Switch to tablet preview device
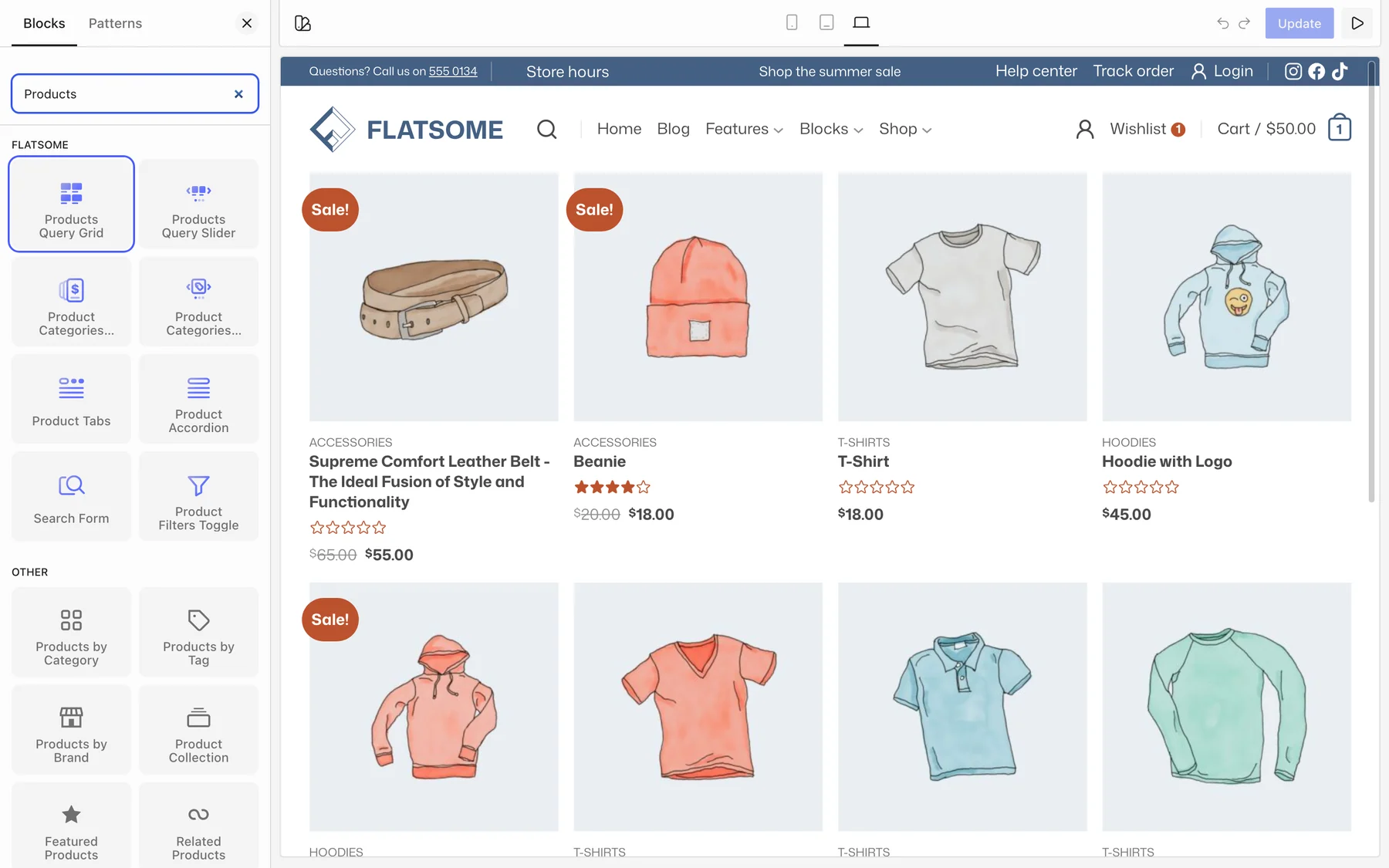 click(826, 23)
